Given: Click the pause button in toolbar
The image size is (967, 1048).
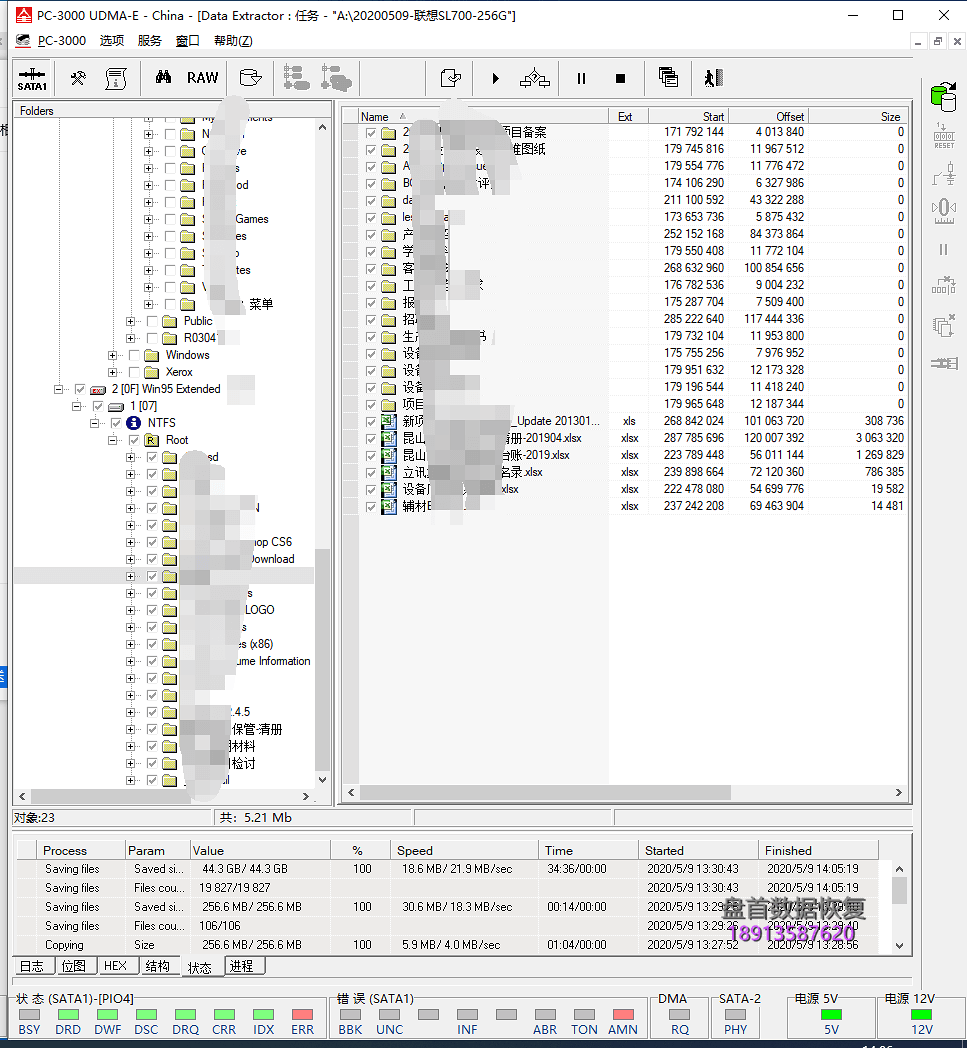Looking at the screenshot, I should (x=581, y=78).
